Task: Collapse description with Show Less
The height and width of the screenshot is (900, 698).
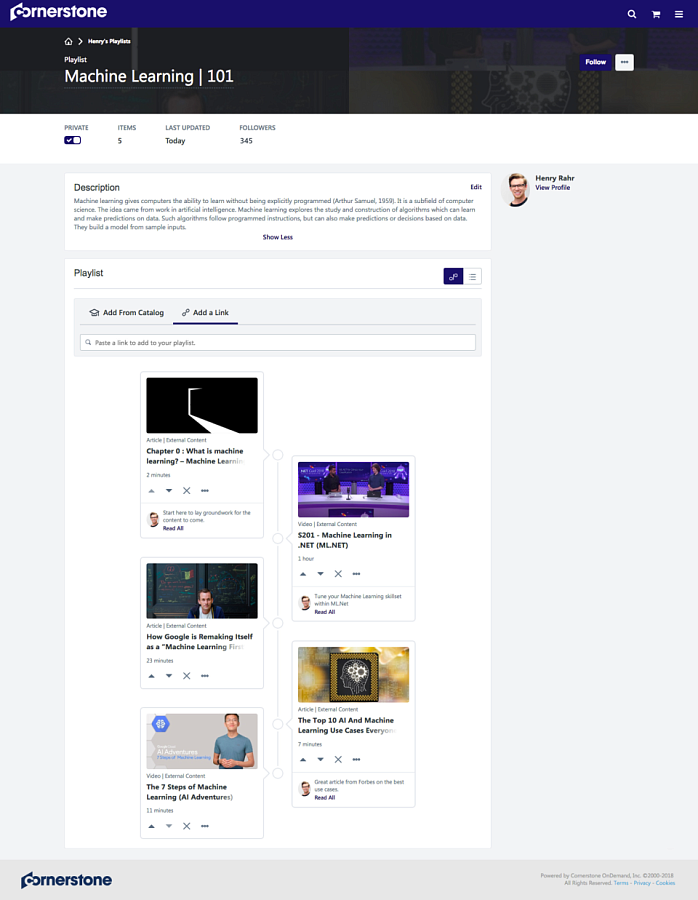Action: pyautogui.click(x=278, y=237)
